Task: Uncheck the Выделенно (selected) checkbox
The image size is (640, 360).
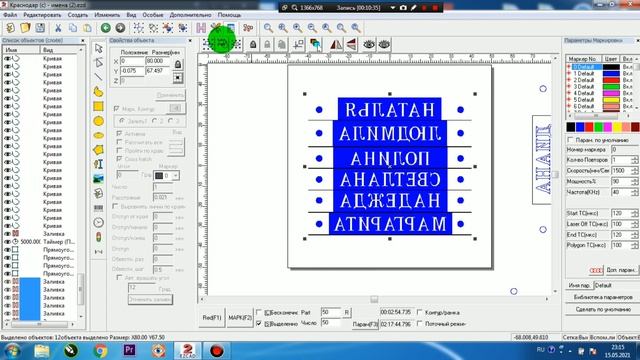Action: pyautogui.click(x=259, y=324)
